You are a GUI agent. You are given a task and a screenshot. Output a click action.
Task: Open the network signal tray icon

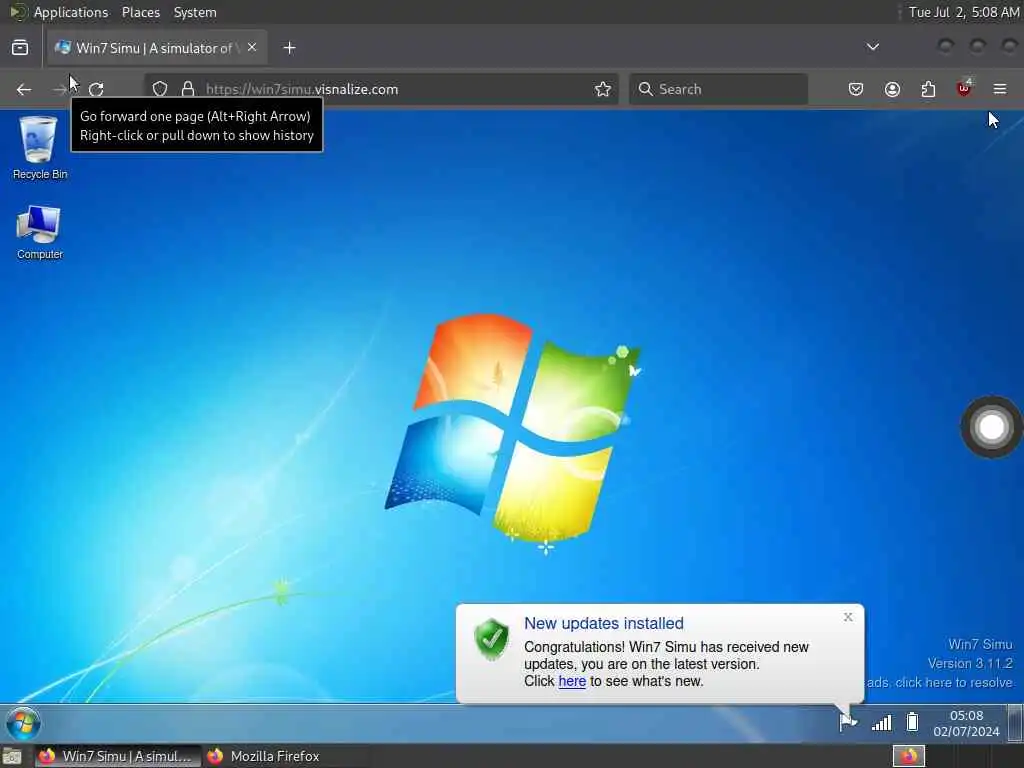coord(882,722)
